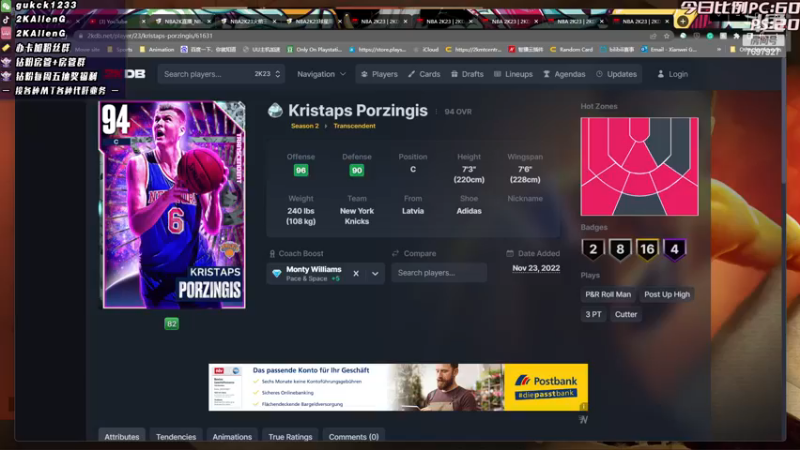Viewport: 800px width, 450px height.
Task: Click the green Grammarly extension icon
Action: coord(710,36)
